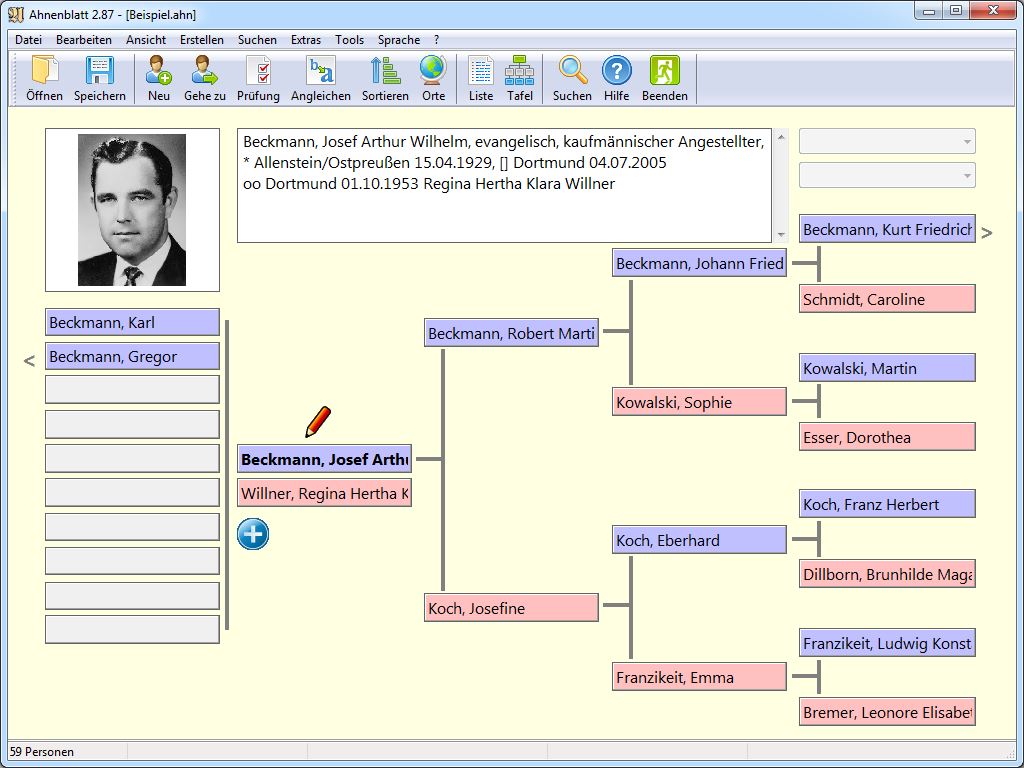Click the < arrow beside Beckmann, Gregor

pyautogui.click(x=29, y=360)
